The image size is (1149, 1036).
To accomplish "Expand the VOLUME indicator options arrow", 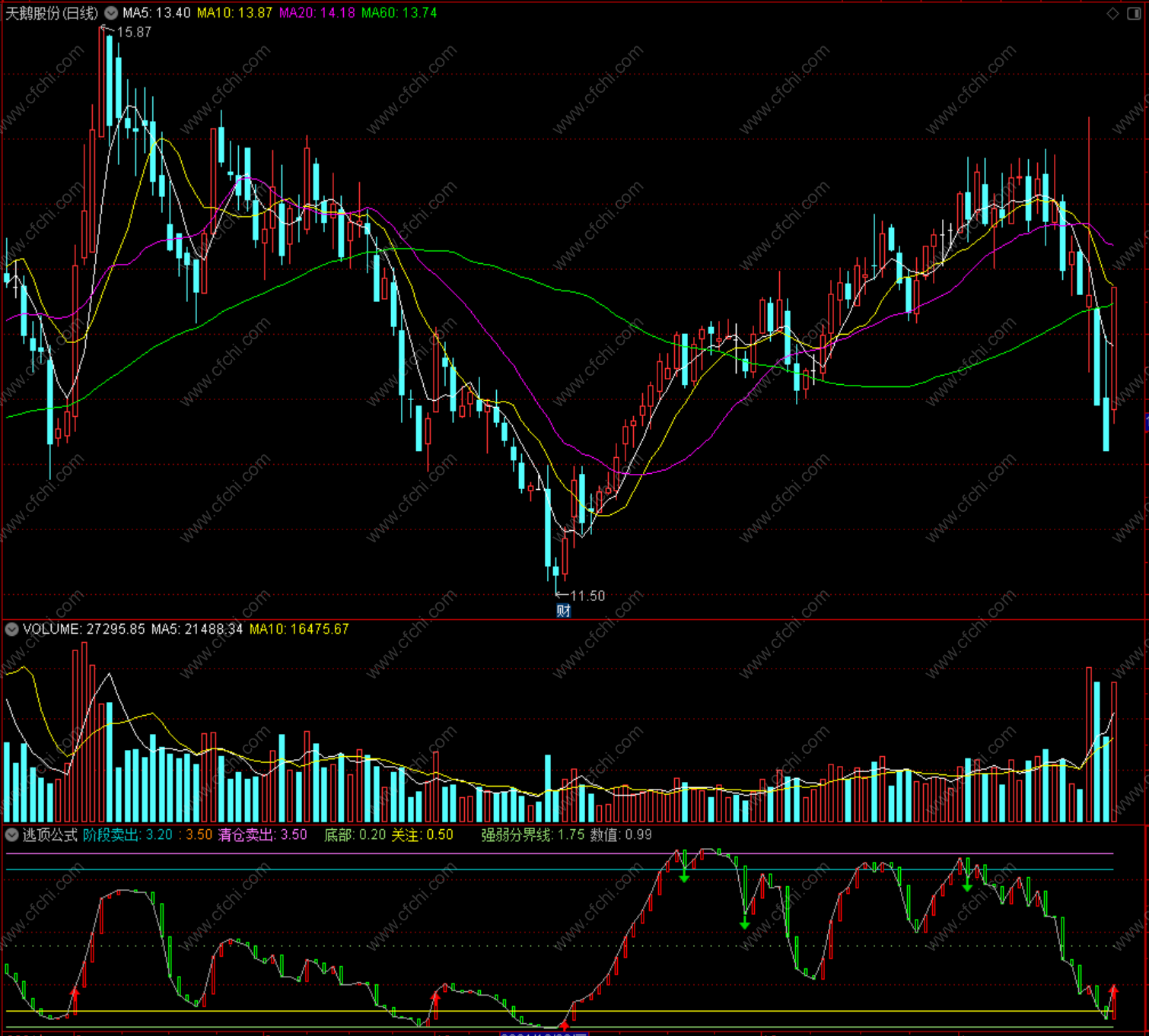I will coord(11,629).
